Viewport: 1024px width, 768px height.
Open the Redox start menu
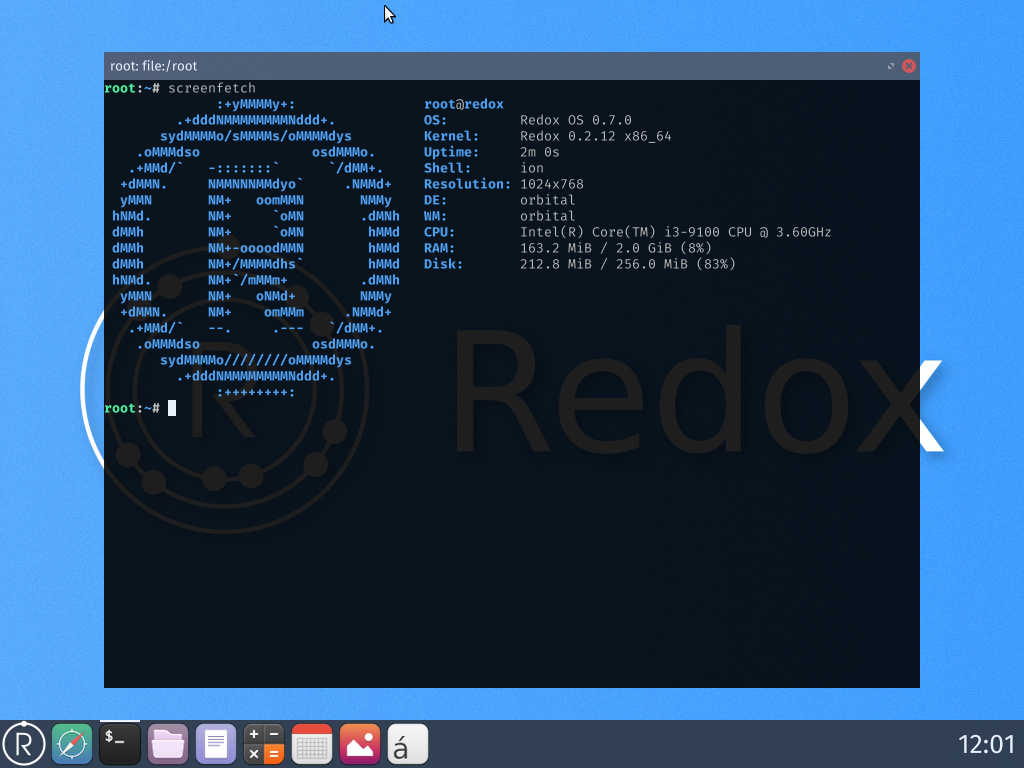tap(24, 744)
